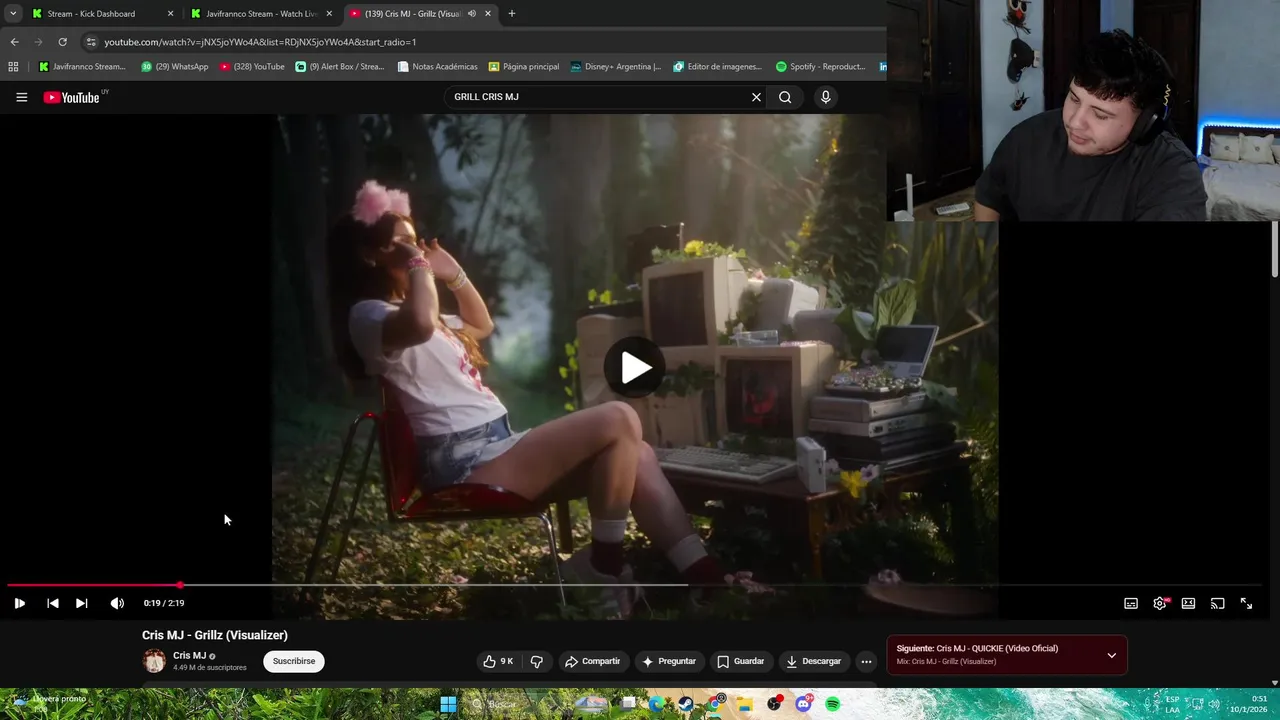Screen dimensions: 1280x720
Task: Click the video title Cris MJ - Grillz (Visualizer)
Action: (x=215, y=635)
